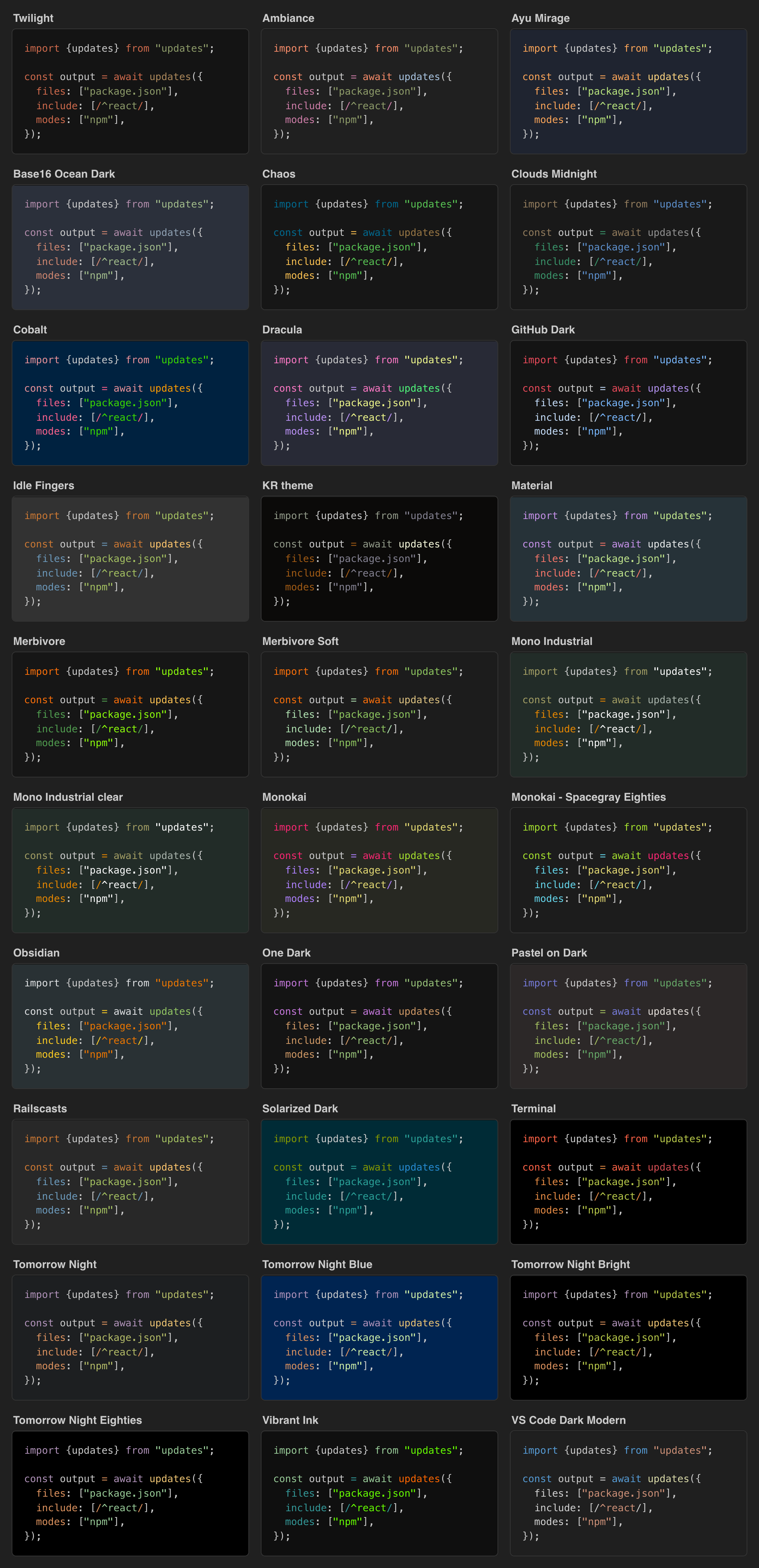The width and height of the screenshot is (759, 1568).
Task: Open the Tomorrow Night Eighties preview
Action: click(x=130, y=1494)
